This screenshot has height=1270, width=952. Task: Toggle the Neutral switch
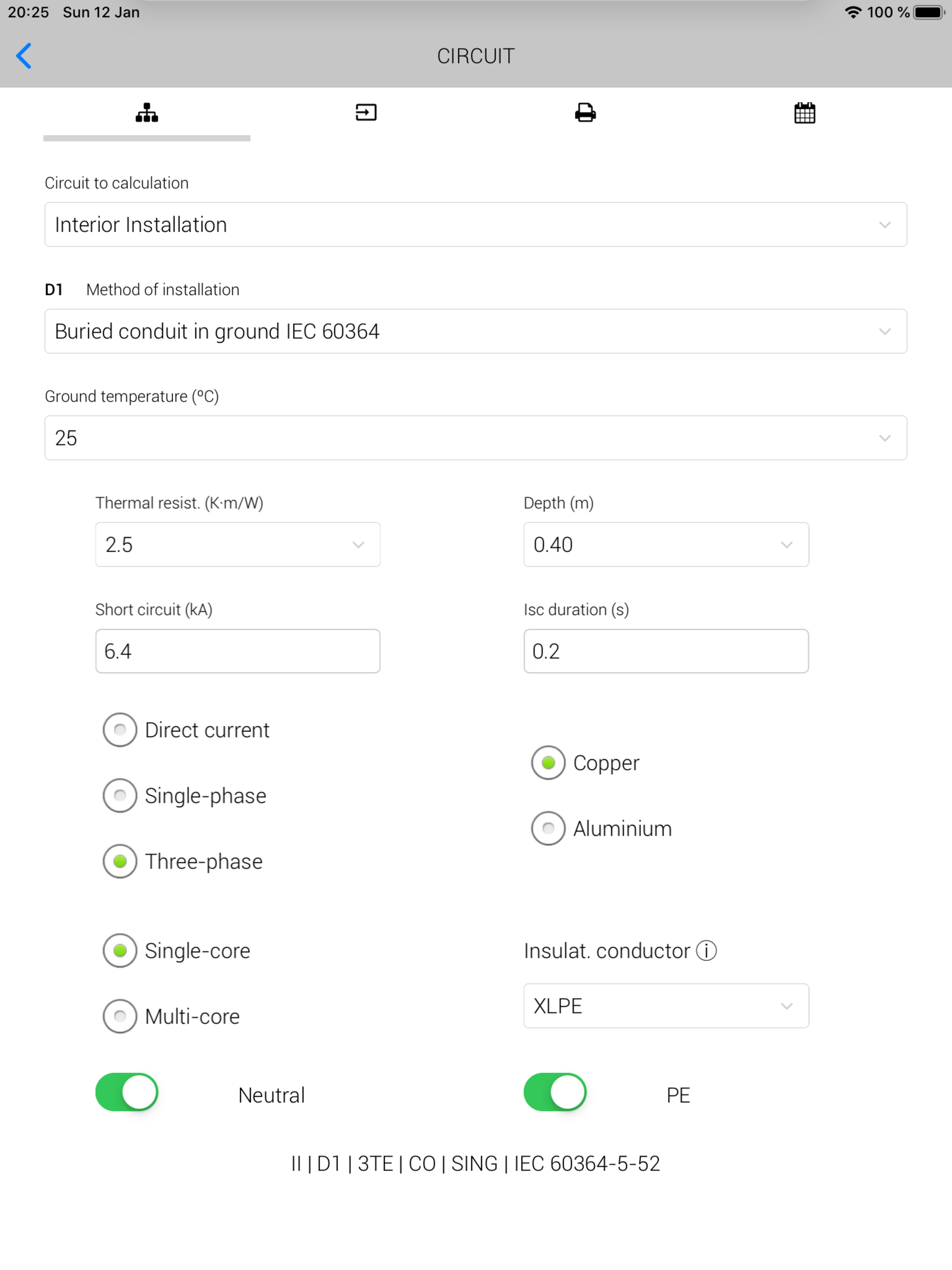coord(127,1092)
